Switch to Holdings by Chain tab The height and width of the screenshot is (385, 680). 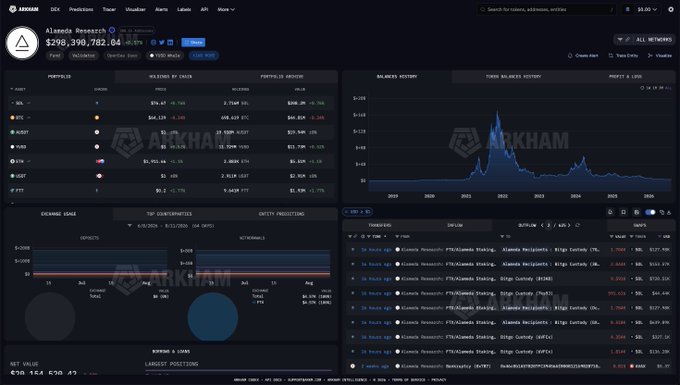coord(170,76)
